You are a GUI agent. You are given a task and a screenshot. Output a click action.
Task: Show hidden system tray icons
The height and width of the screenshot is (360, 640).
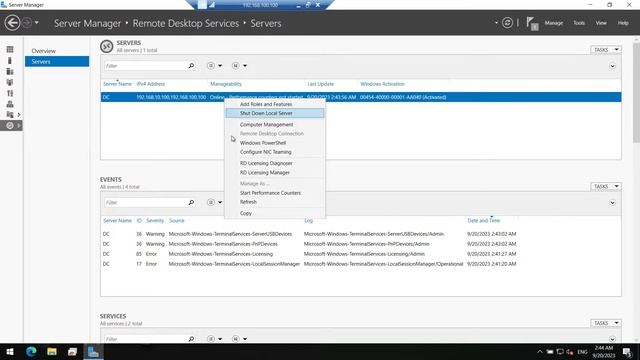pos(540,352)
